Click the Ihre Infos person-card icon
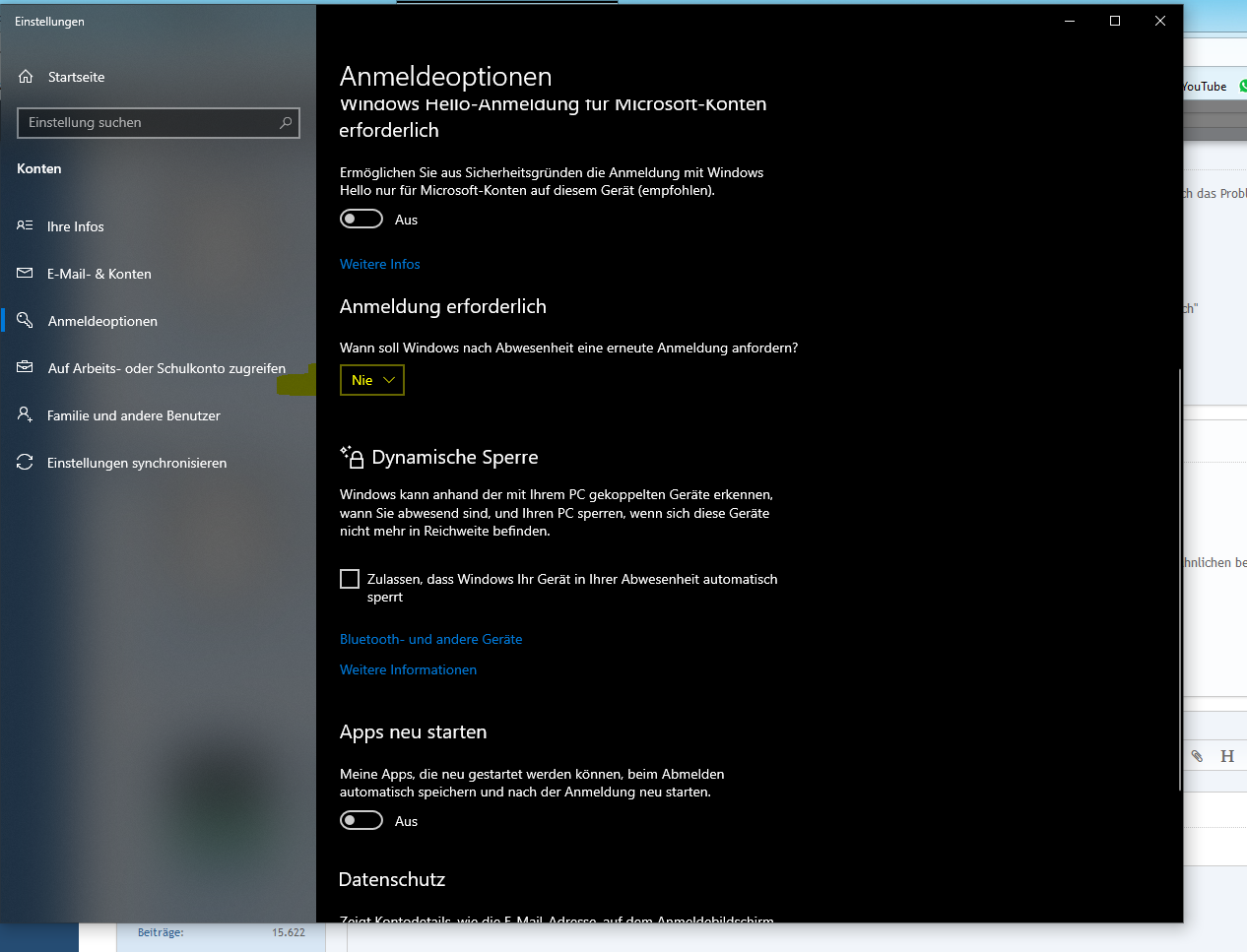Image resolution: width=1247 pixels, height=952 pixels. coord(25,225)
